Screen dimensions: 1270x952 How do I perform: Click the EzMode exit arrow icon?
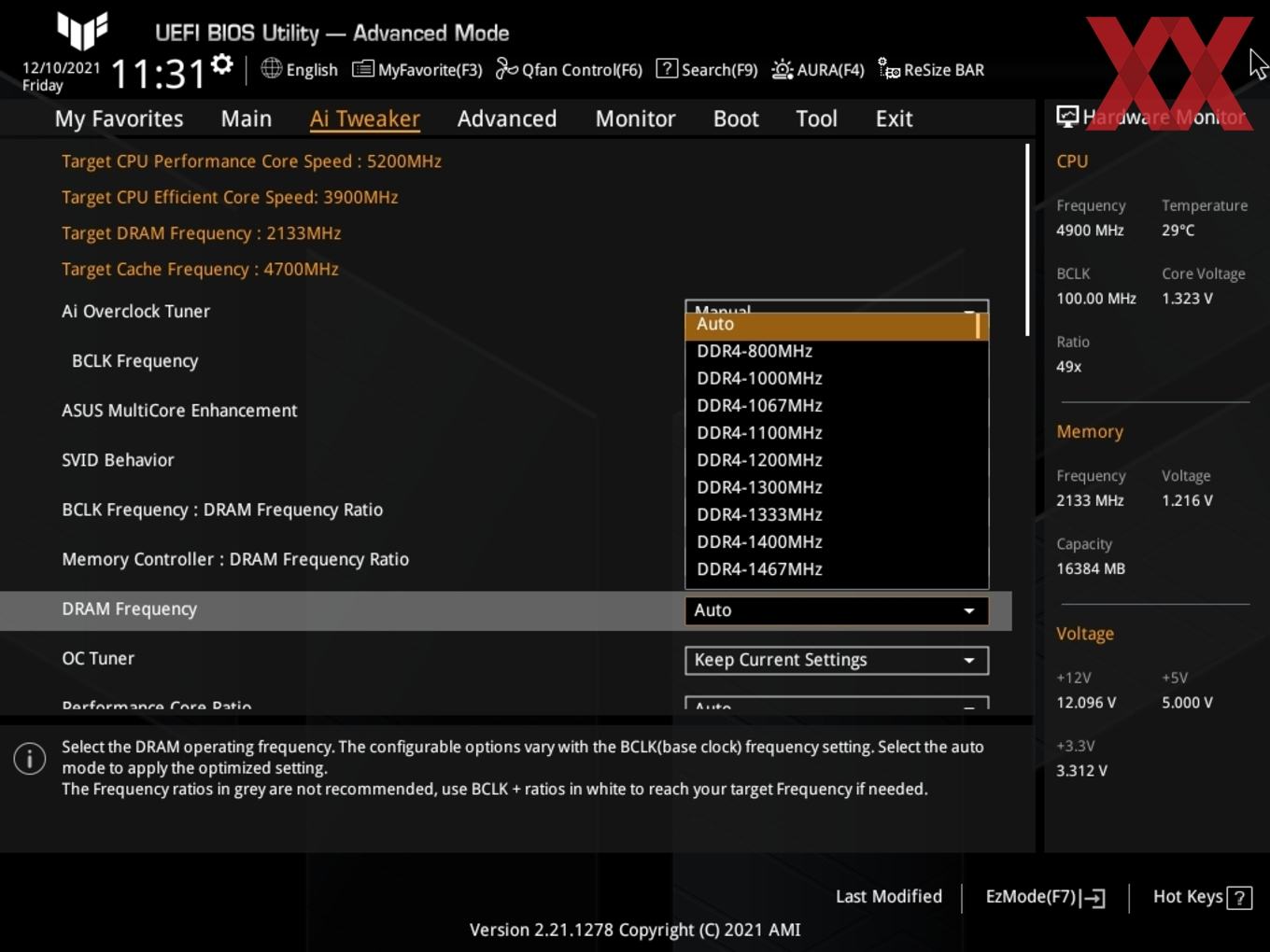tap(1093, 898)
